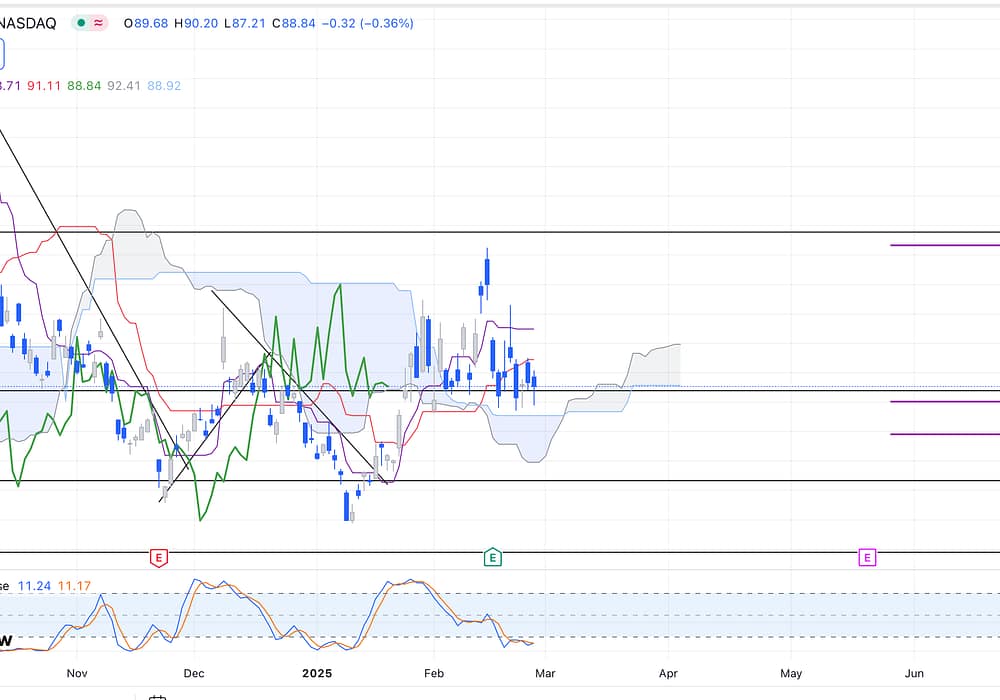Screen dimensions: 1000x700
Task: Open the magenta upcoming earnings E marker
Action: [x=867, y=557]
